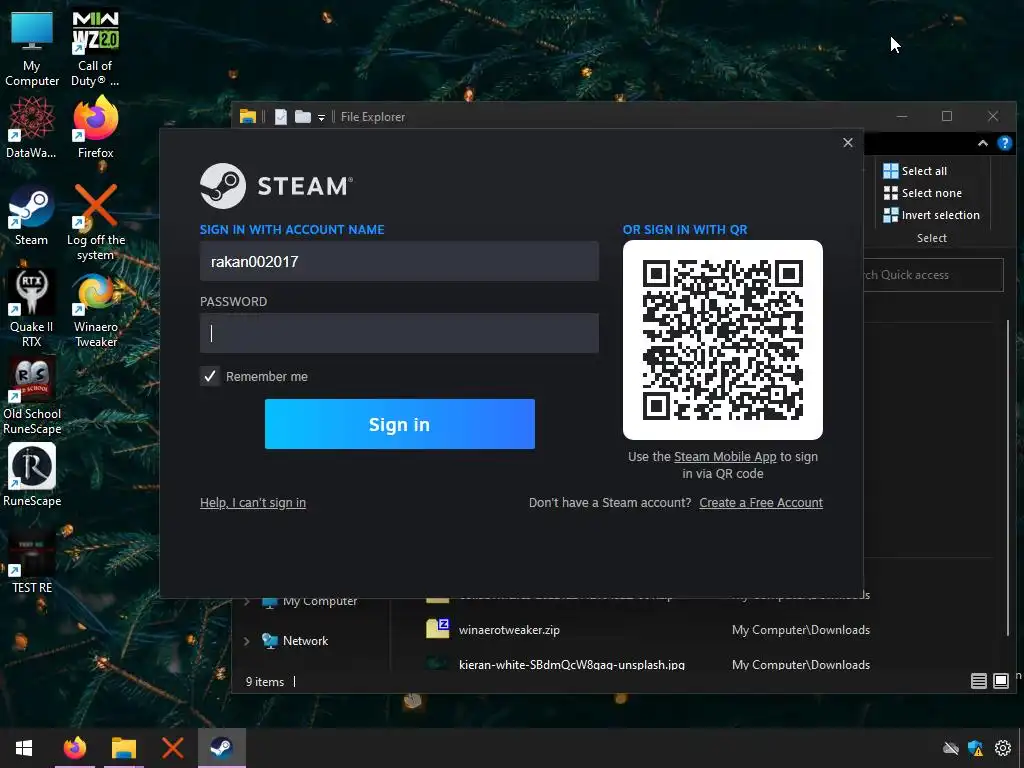Select Steam taskbar button

(222, 748)
